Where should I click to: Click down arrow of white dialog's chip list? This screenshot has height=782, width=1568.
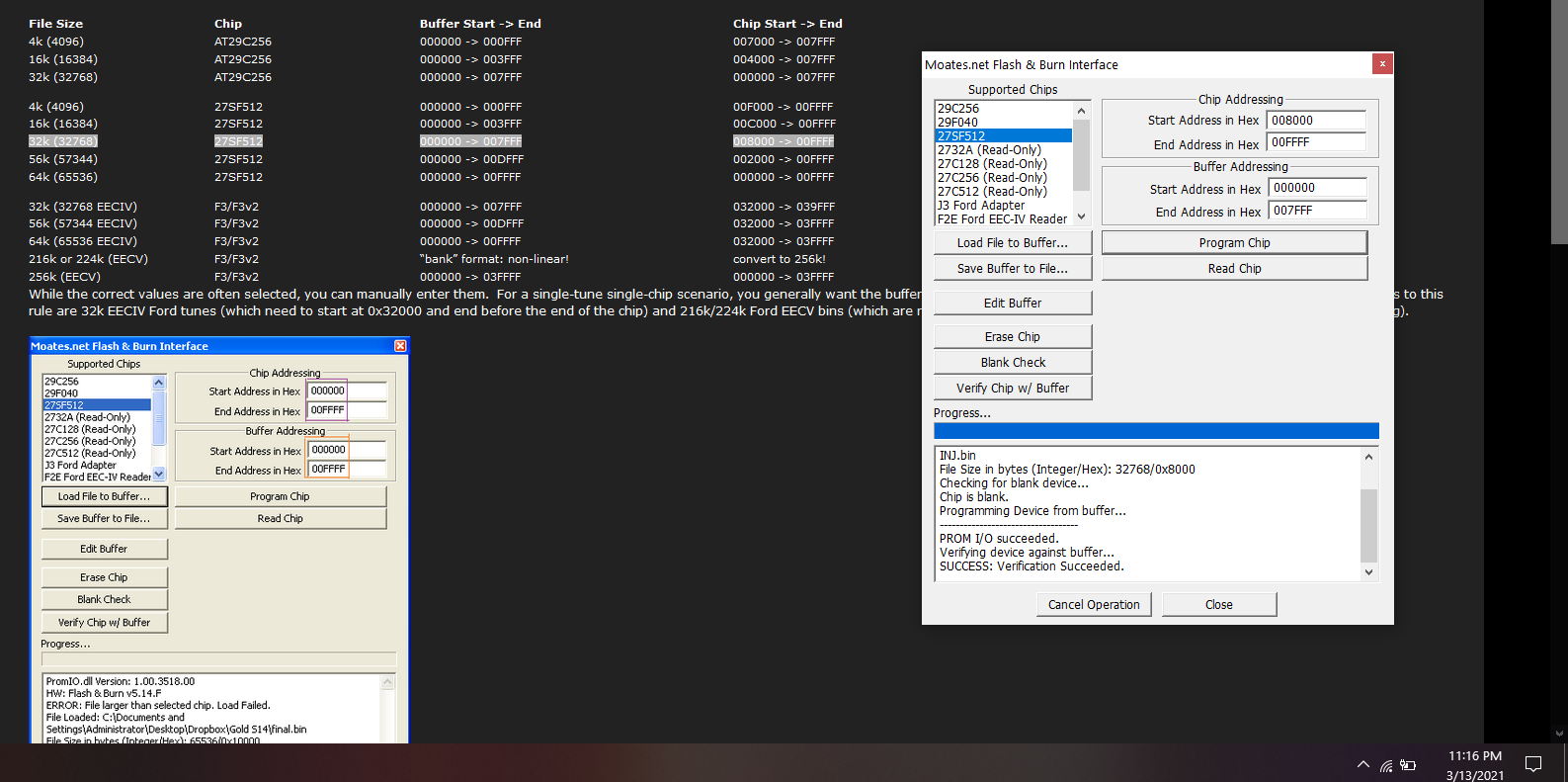pyautogui.click(x=1081, y=217)
